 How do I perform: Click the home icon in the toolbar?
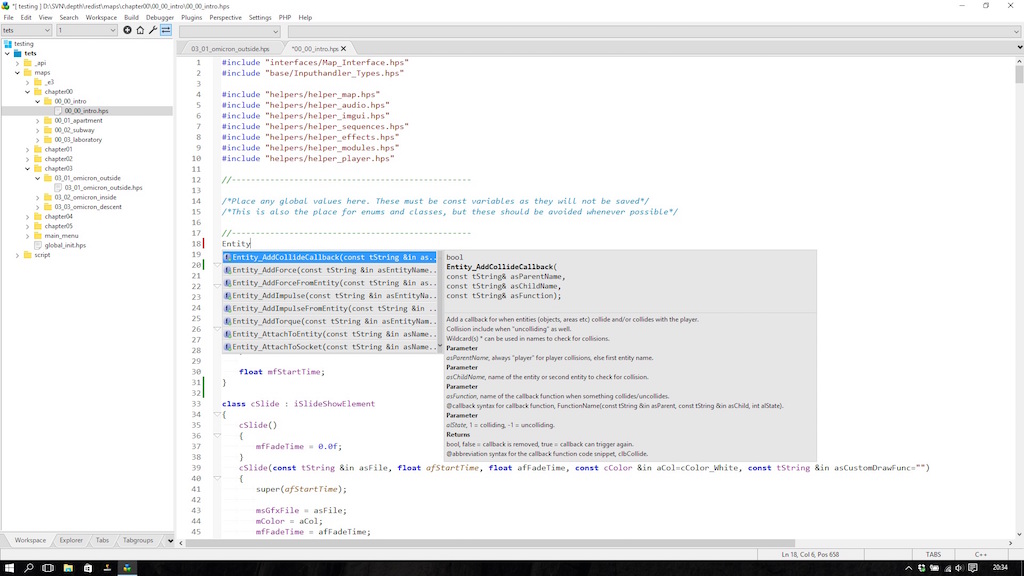pyautogui.click(x=140, y=31)
